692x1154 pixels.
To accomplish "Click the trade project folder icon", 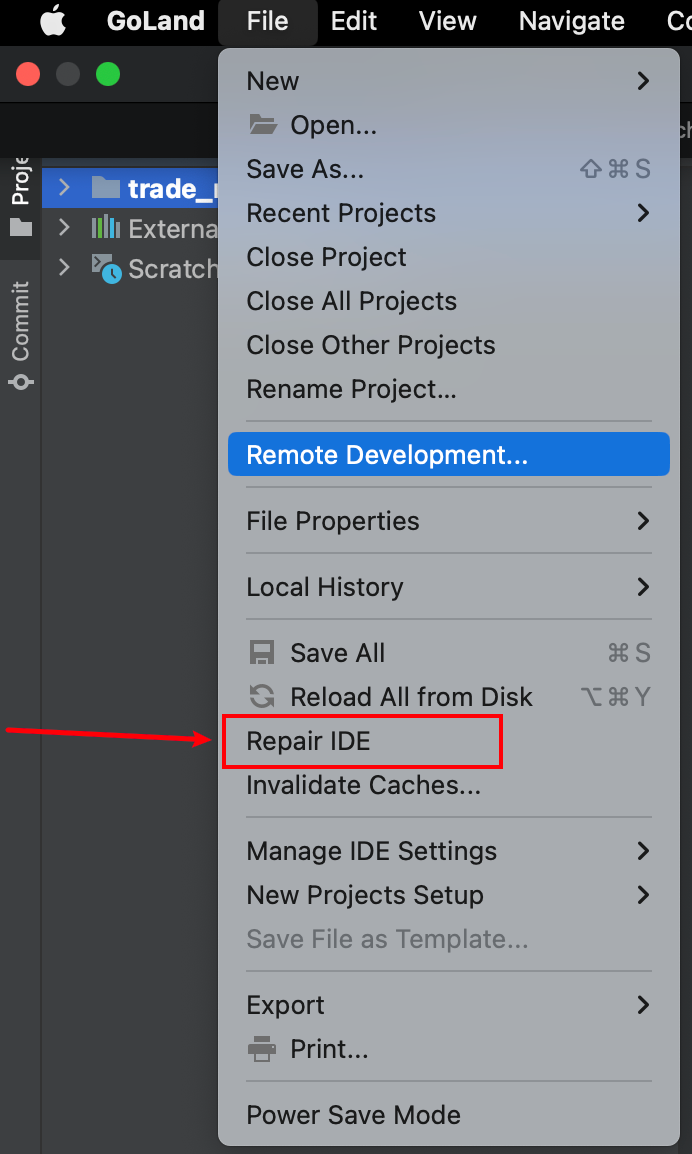I will pyautogui.click(x=105, y=187).
